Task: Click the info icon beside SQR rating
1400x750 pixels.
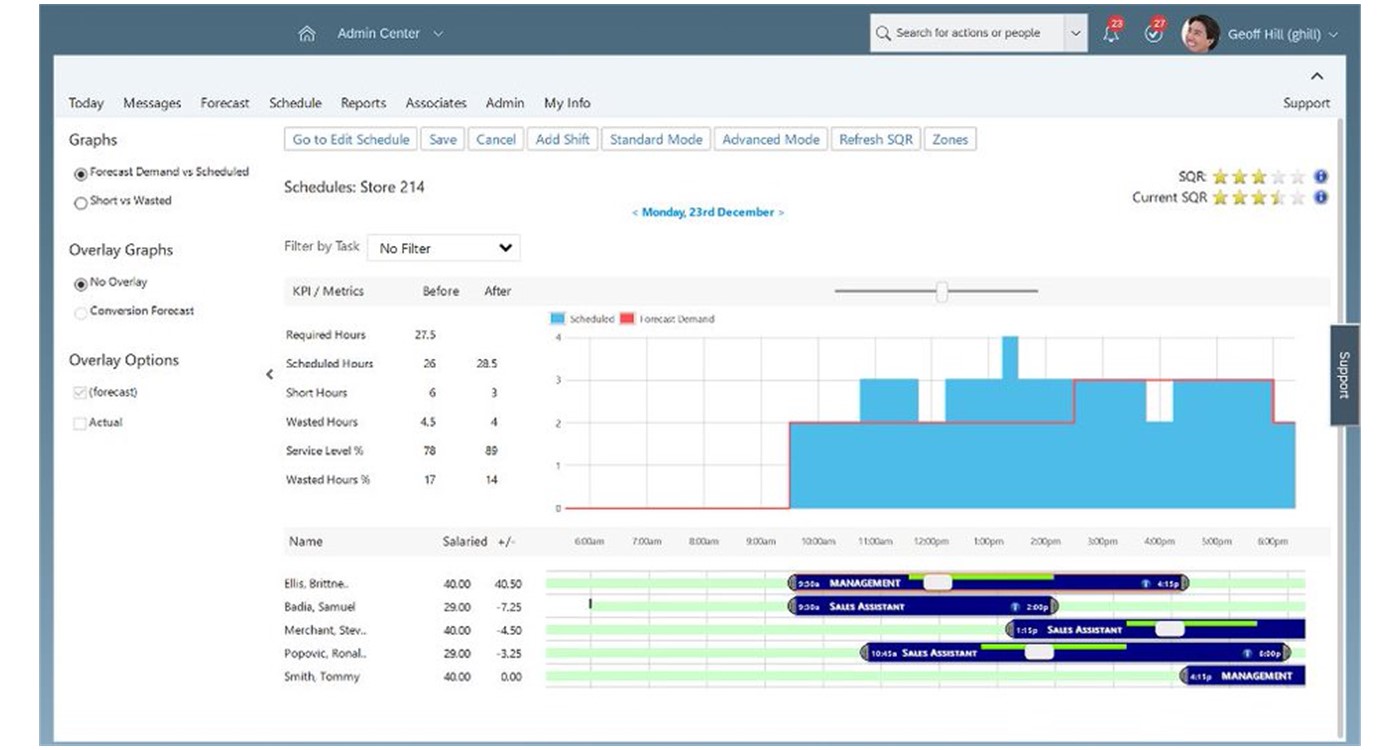Action: tap(1321, 177)
